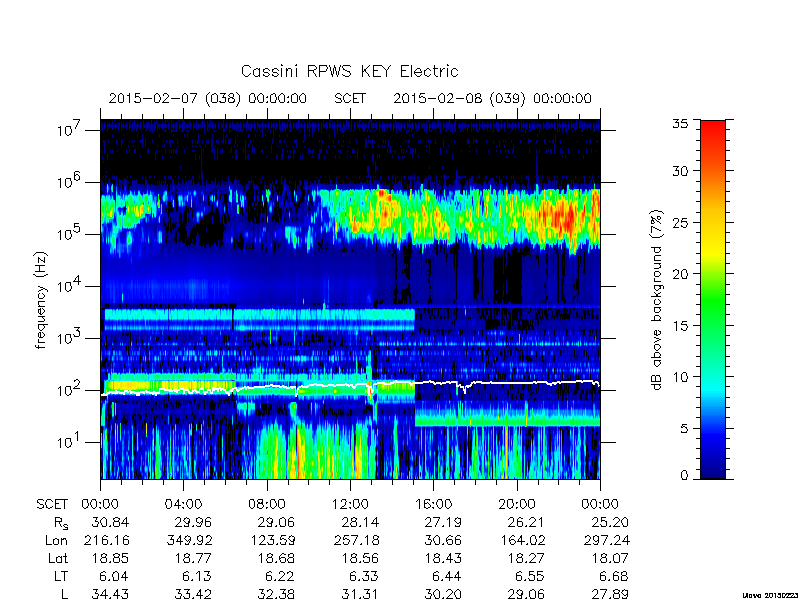Click the colorbar tick value 10

(681, 377)
